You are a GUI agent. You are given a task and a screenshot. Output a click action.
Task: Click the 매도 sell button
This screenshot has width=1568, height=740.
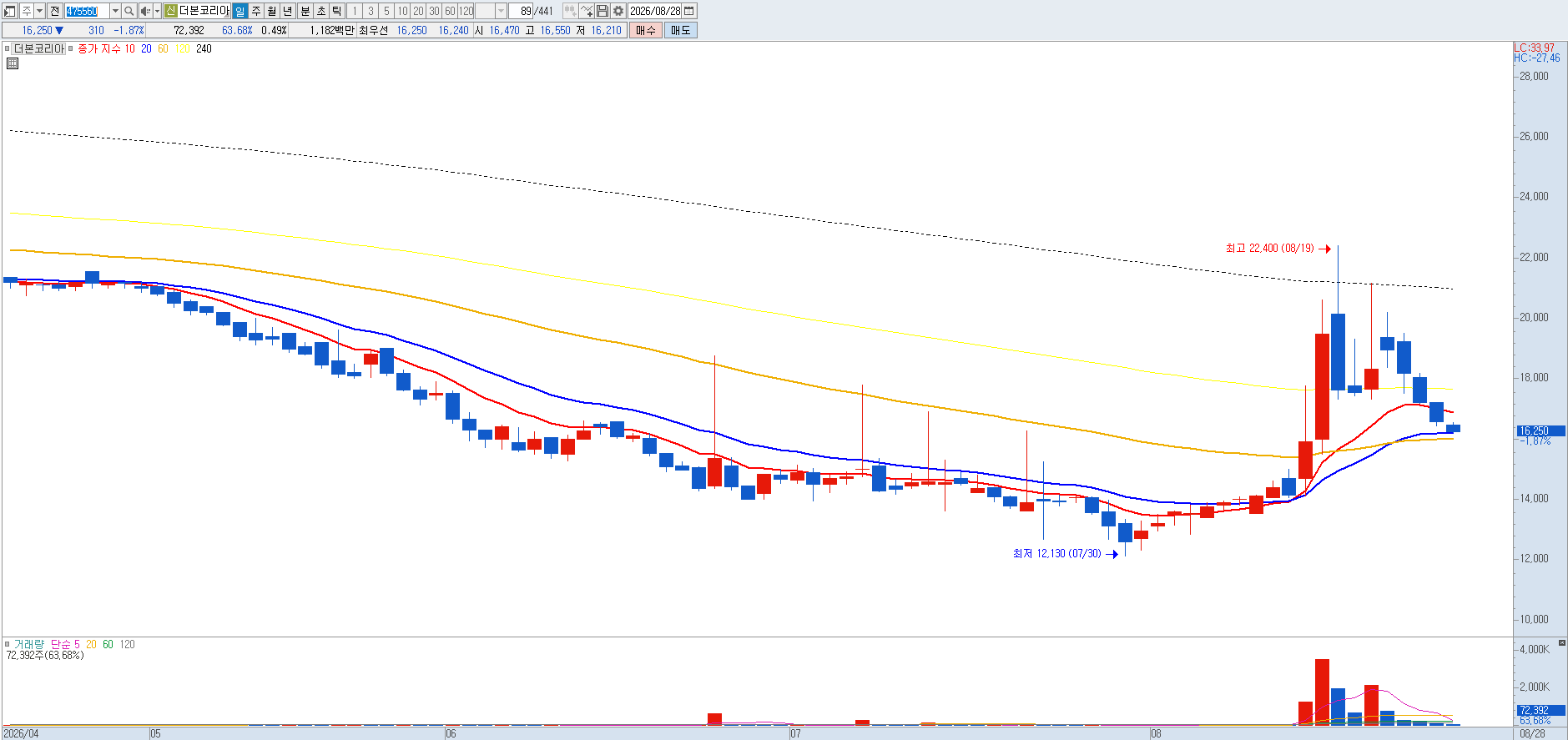(680, 30)
